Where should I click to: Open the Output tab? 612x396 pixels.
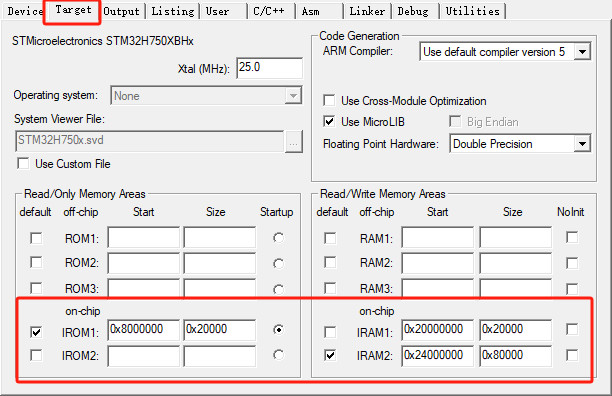tap(121, 11)
